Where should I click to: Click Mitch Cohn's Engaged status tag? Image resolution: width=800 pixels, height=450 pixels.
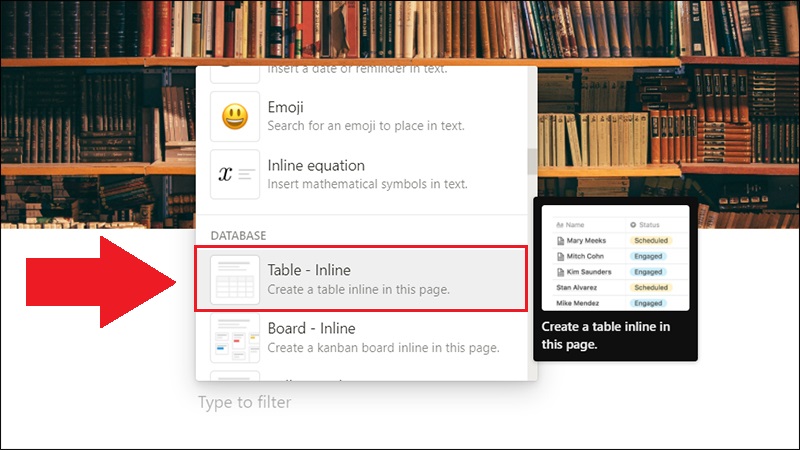(648, 256)
